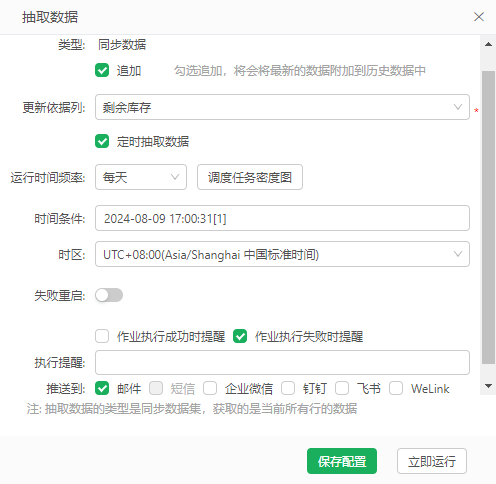Enable the 企业微信 push option
Screen dimensions: 496x484
tap(210, 388)
